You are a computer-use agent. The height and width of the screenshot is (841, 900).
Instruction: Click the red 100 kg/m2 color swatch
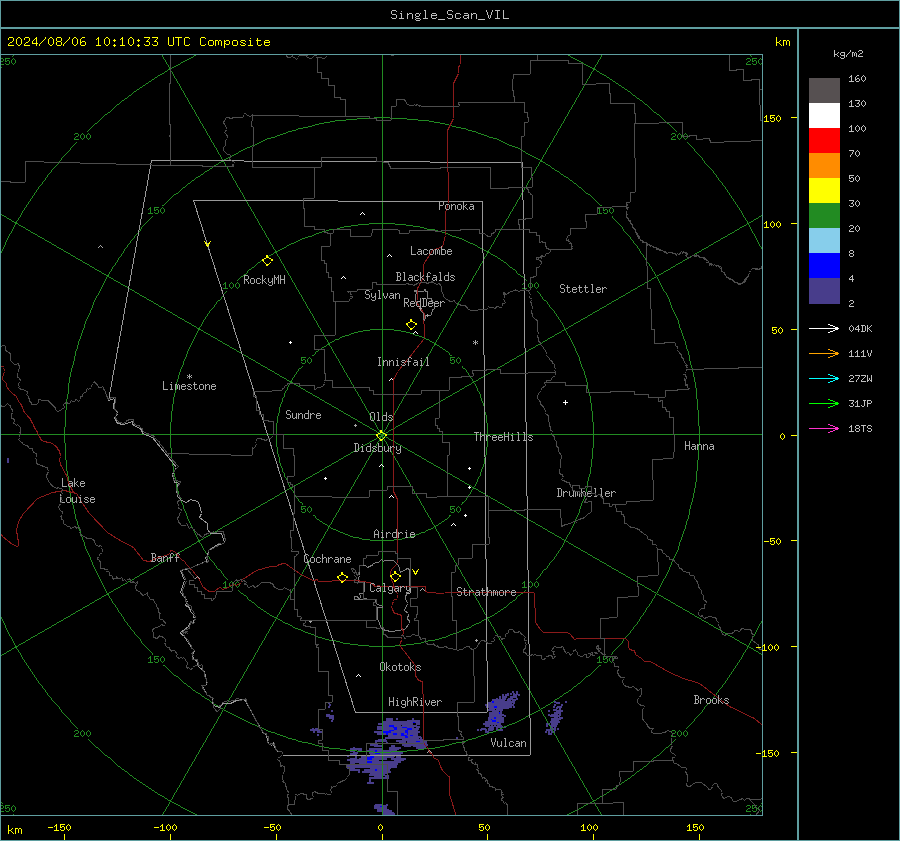[824, 141]
